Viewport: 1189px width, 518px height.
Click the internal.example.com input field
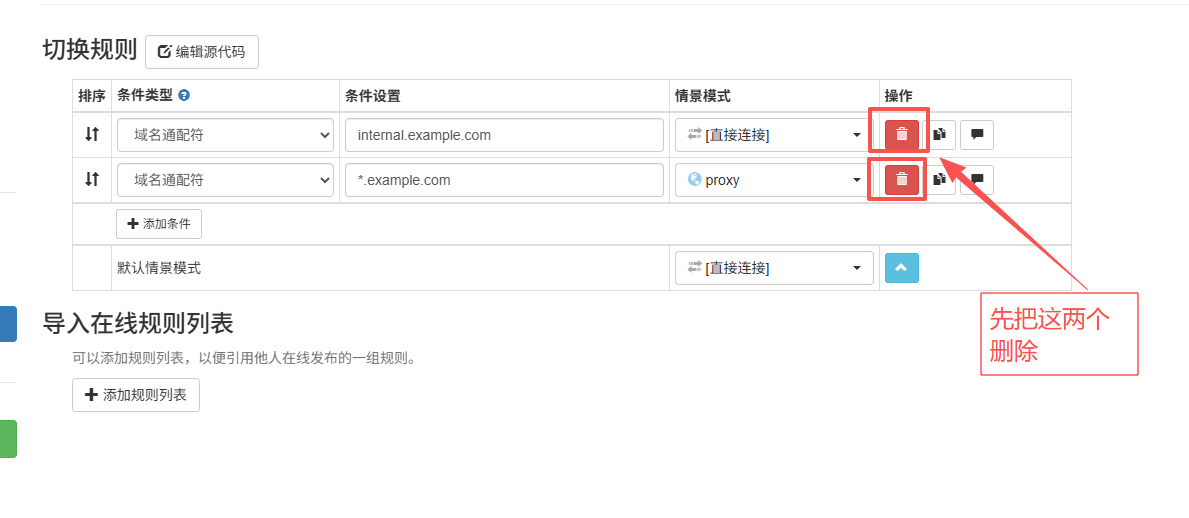(x=504, y=135)
